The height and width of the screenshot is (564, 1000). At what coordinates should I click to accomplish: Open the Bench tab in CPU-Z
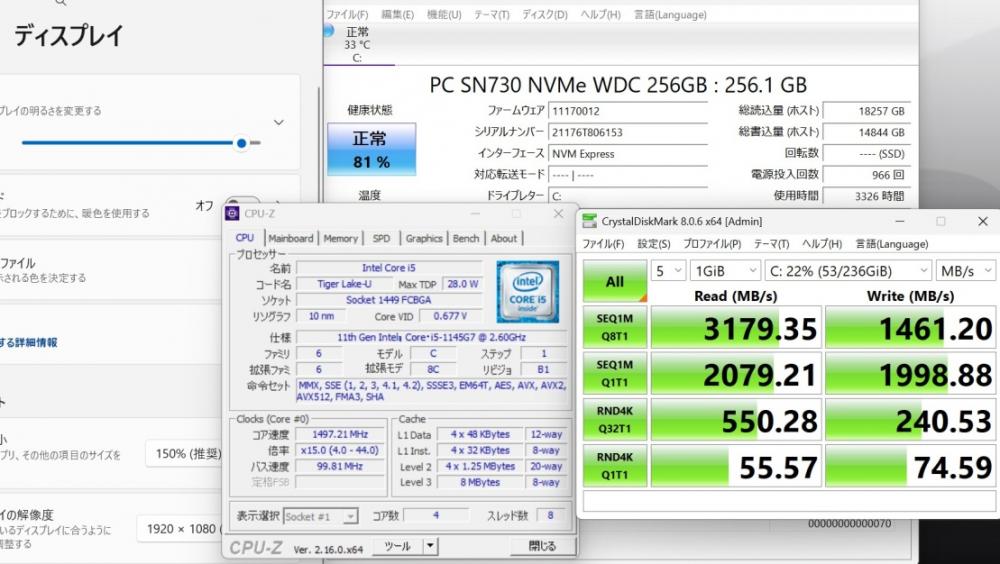tap(466, 238)
